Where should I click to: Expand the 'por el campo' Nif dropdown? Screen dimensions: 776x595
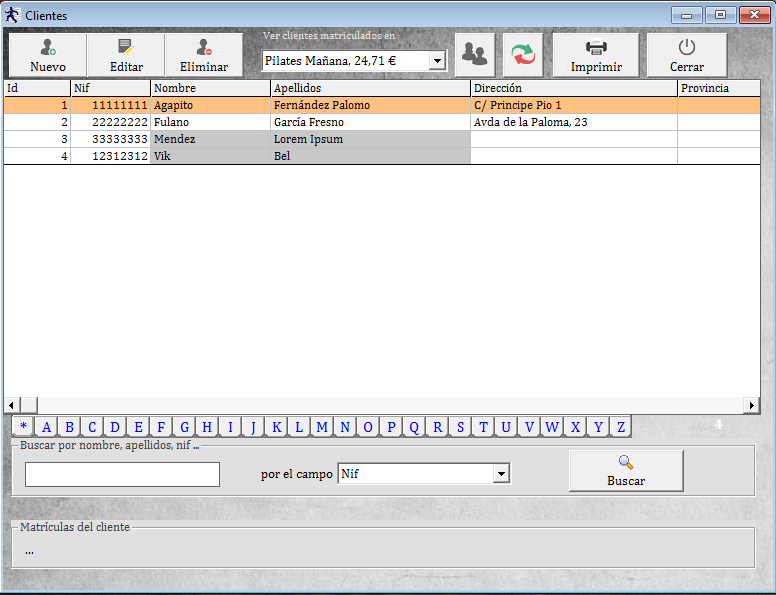[x=502, y=474]
